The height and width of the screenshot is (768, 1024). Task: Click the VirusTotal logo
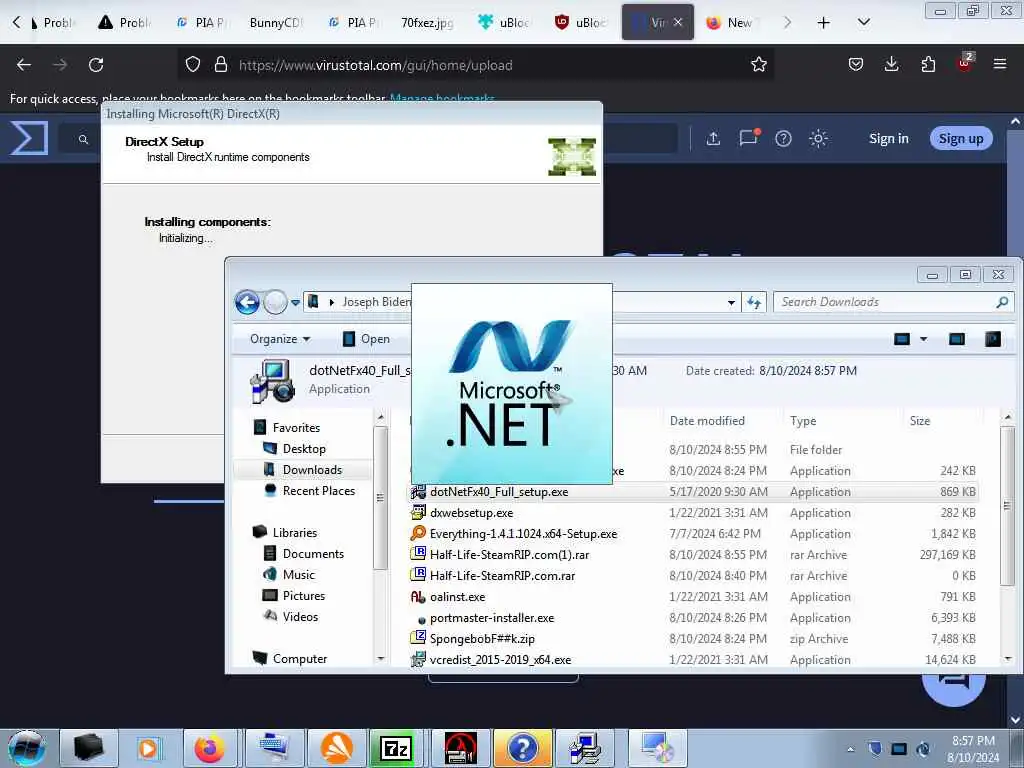point(29,138)
